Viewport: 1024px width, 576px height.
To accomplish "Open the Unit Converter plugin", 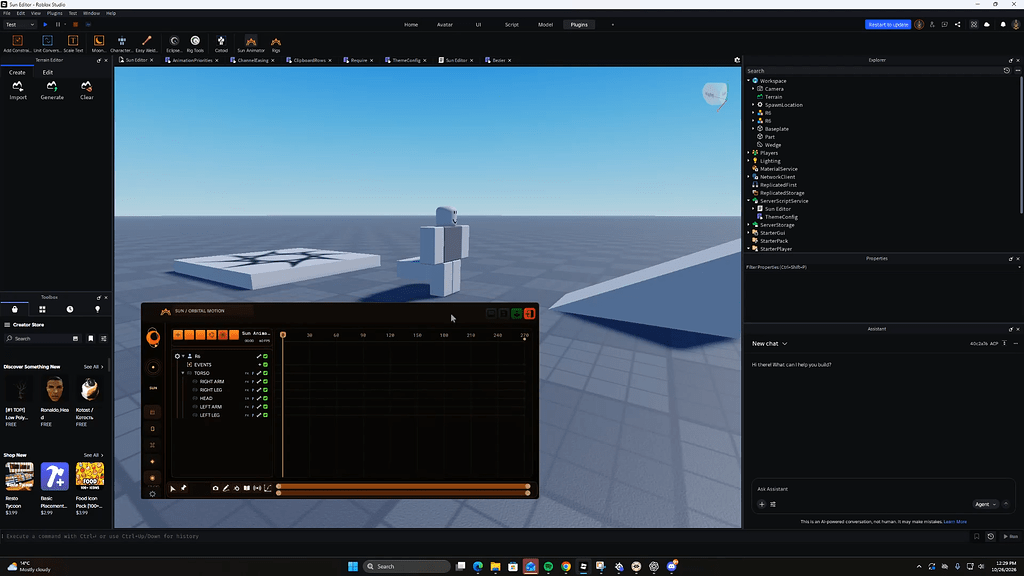I will pos(47,44).
